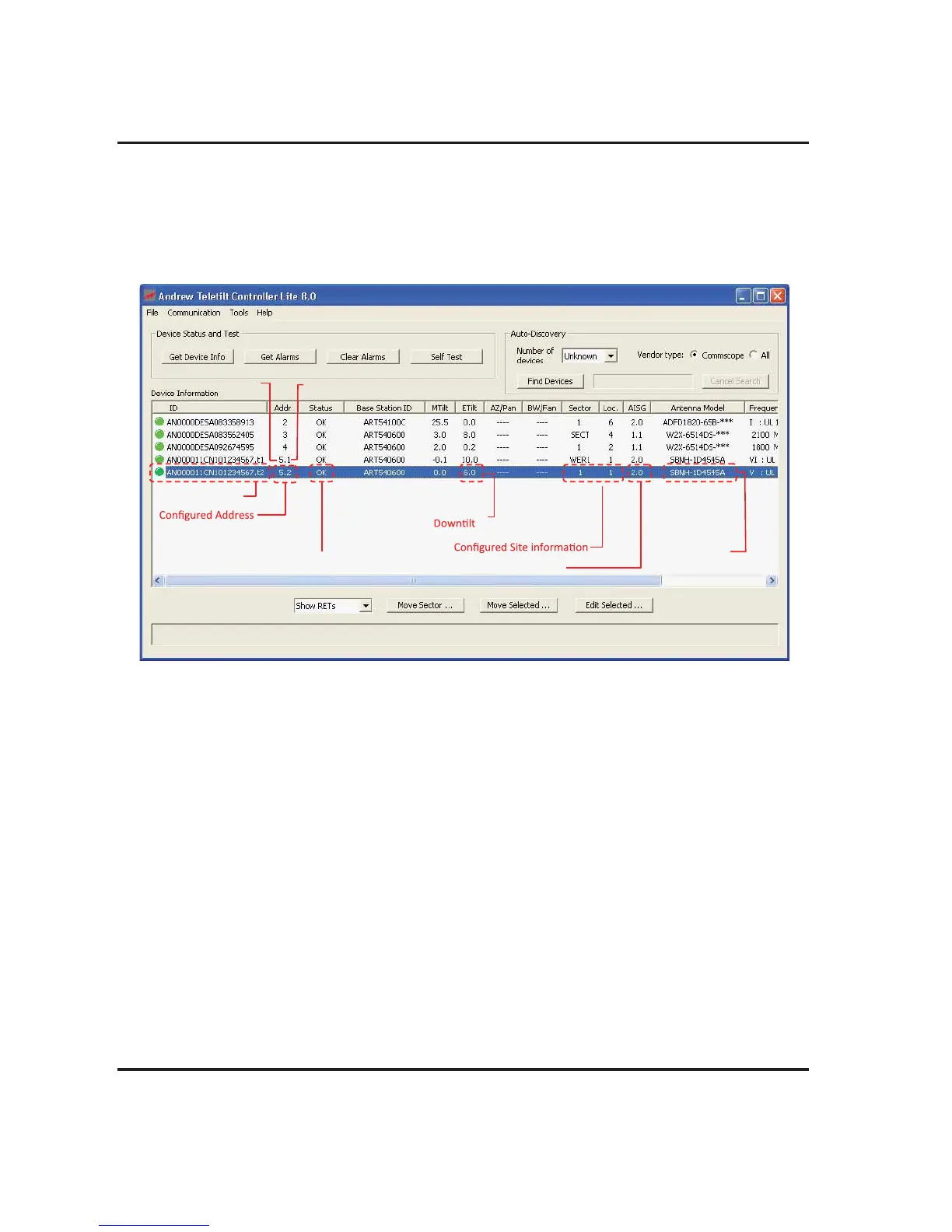Select row AN0000DESA083562405
The height and width of the screenshot is (1232, 952).
[465, 435]
